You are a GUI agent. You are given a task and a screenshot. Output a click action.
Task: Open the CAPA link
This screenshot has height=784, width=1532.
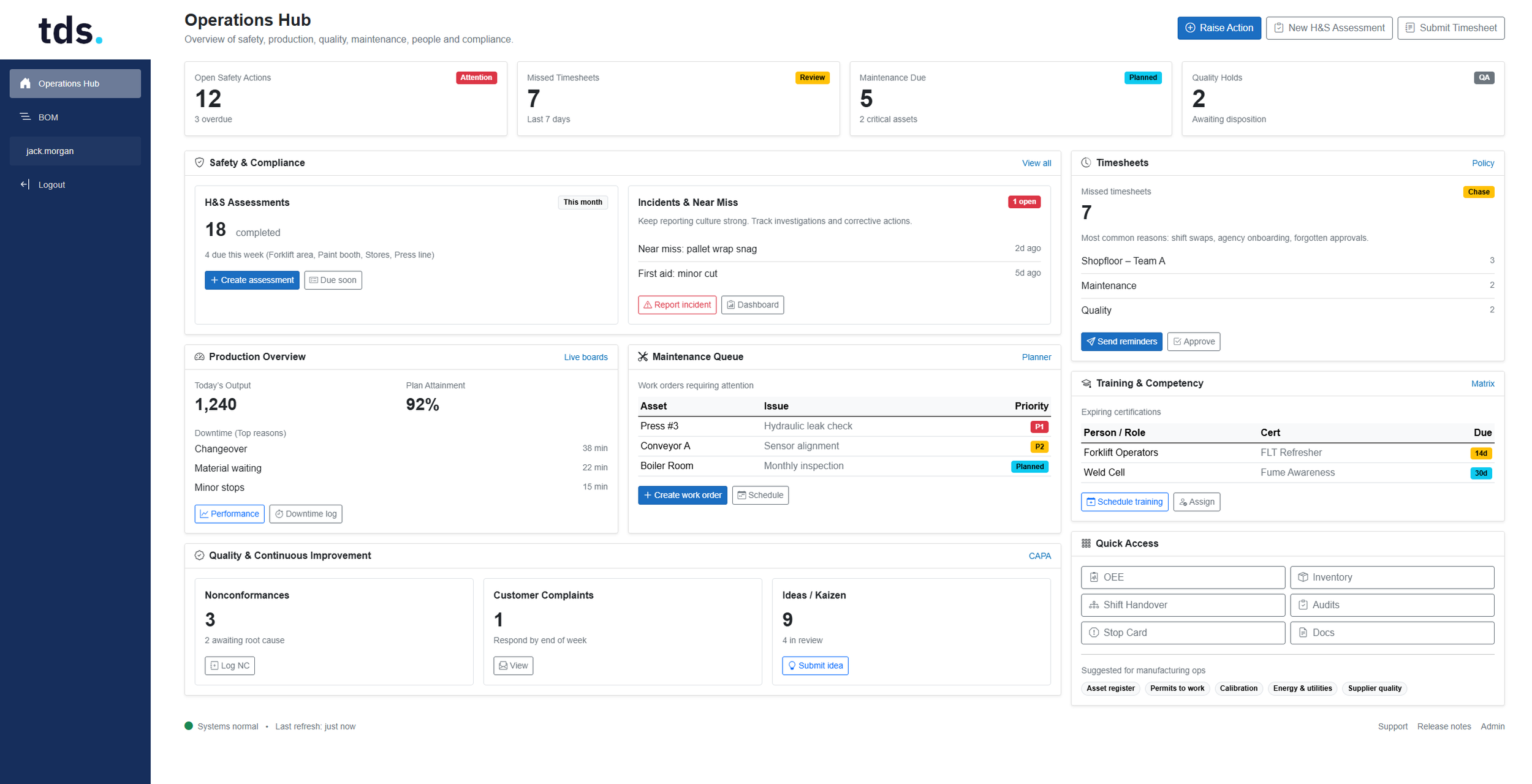pos(1039,556)
